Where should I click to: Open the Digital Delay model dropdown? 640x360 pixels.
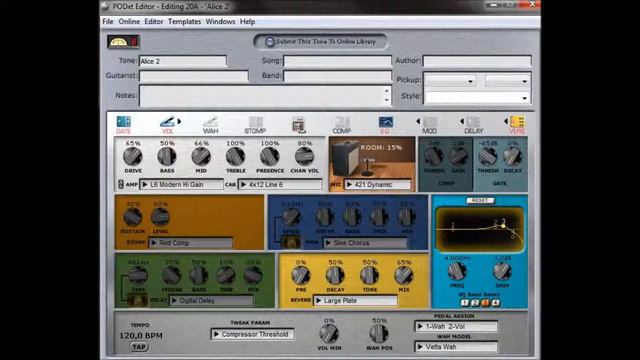pyautogui.click(x=212, y=300)
